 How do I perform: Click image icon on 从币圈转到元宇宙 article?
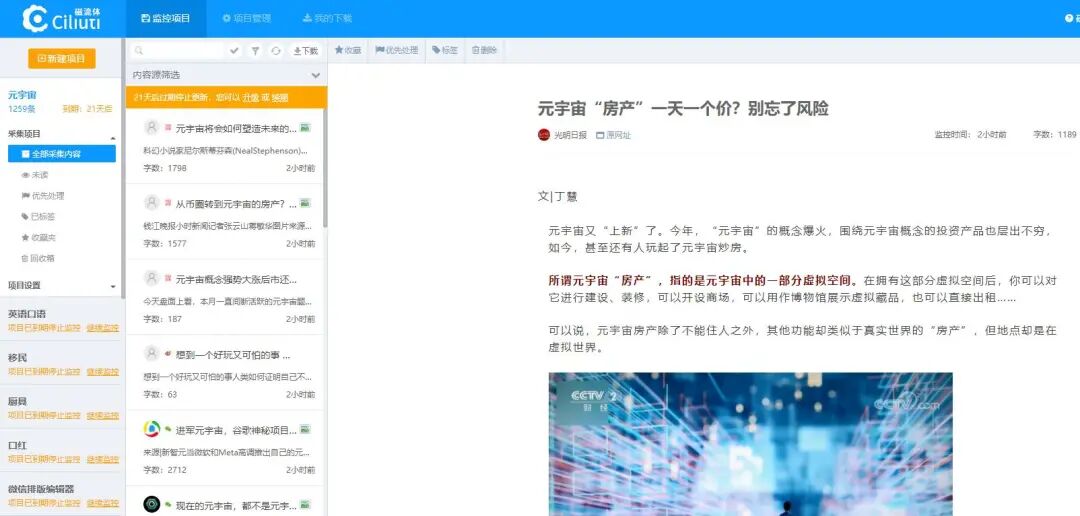305,203
